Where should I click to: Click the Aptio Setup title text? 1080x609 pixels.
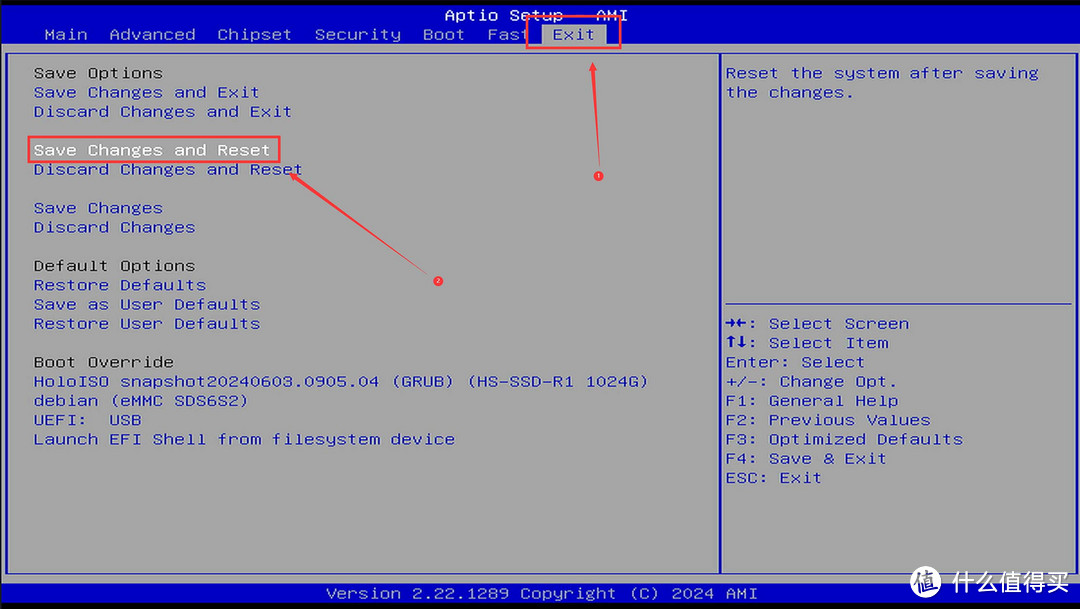click(x=536, y=15)
